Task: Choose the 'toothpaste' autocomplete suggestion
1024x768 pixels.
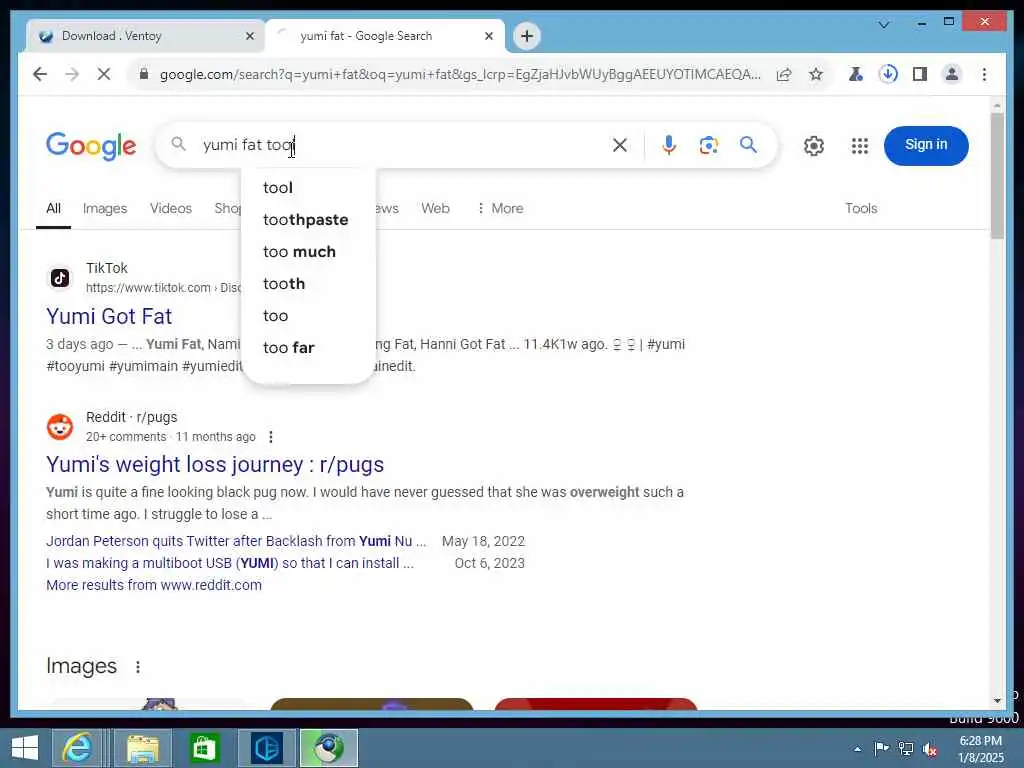Action: coord(308,219)
